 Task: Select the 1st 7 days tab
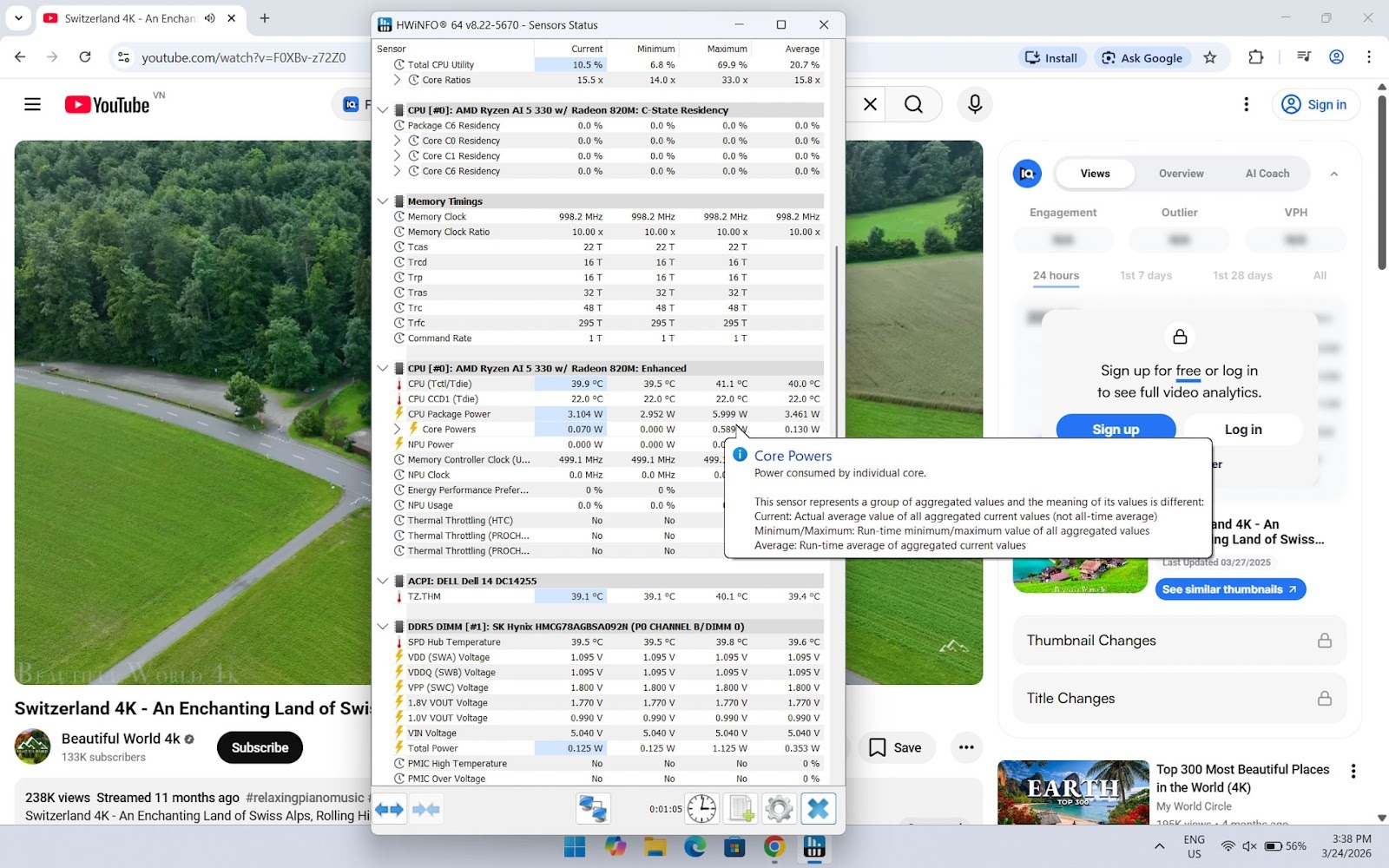click(1145, 276)
